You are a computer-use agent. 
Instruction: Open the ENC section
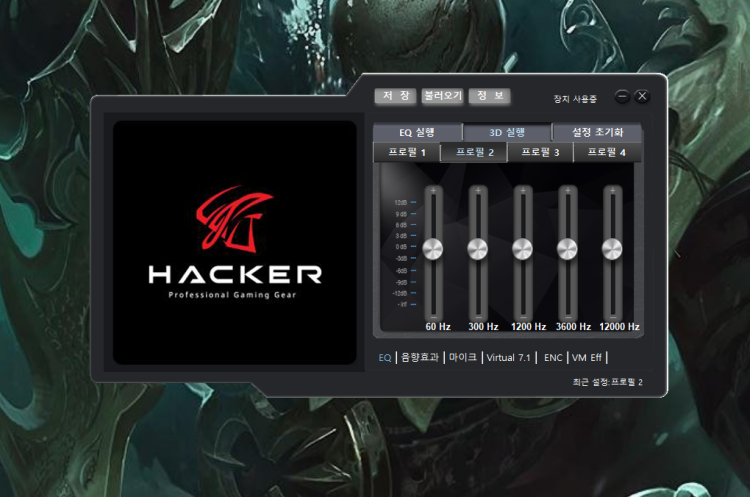point(553,357)
